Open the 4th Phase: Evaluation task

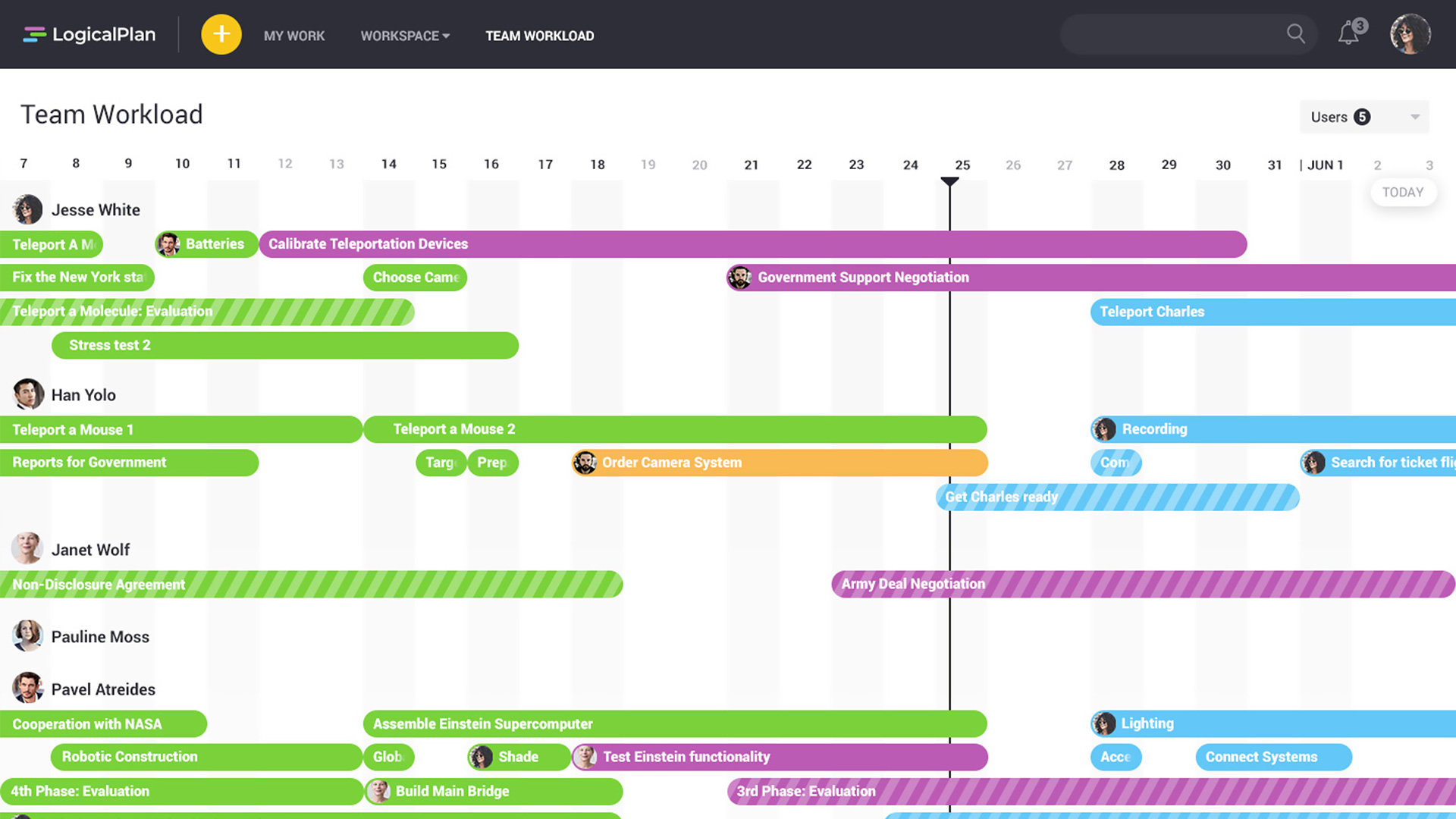pyautogui.click(x=181, y=791)
